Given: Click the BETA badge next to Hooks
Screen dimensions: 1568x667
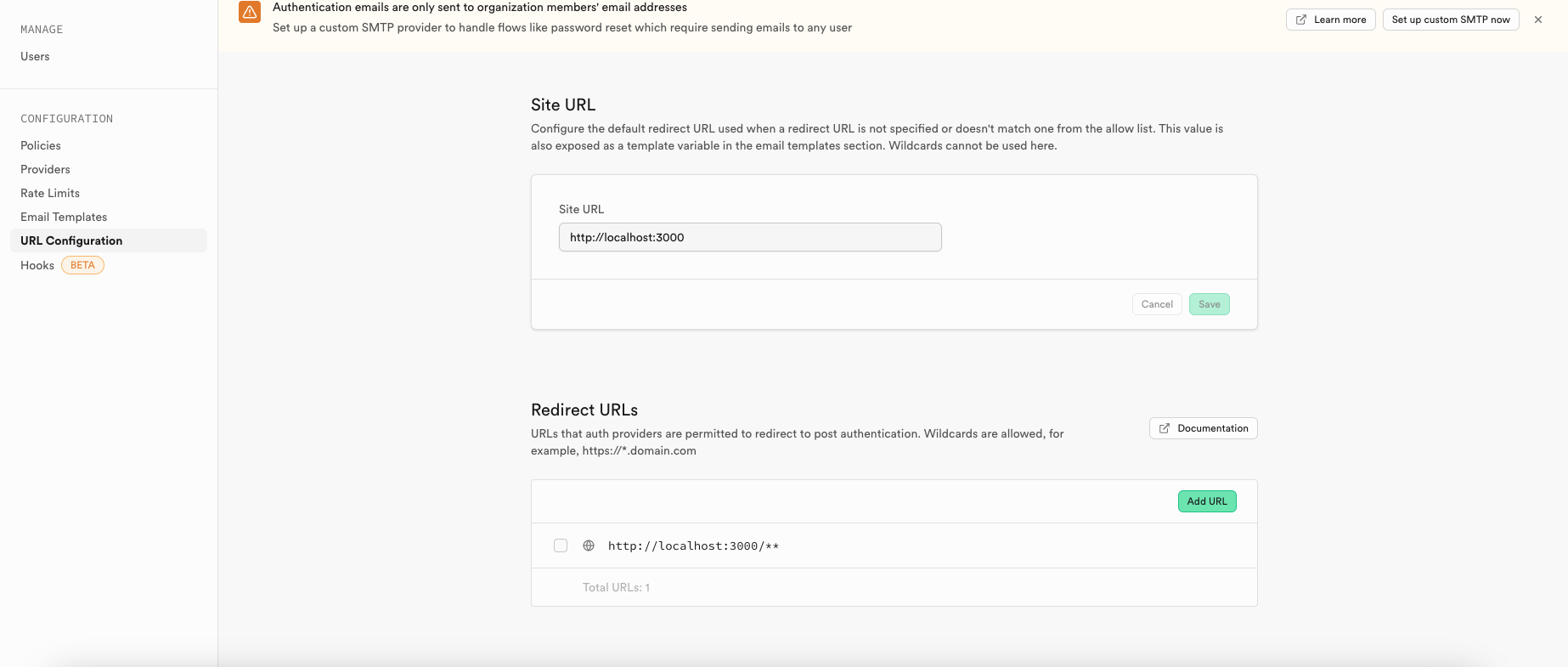Looking at the screenshot, I should click(x=82, y=265).
